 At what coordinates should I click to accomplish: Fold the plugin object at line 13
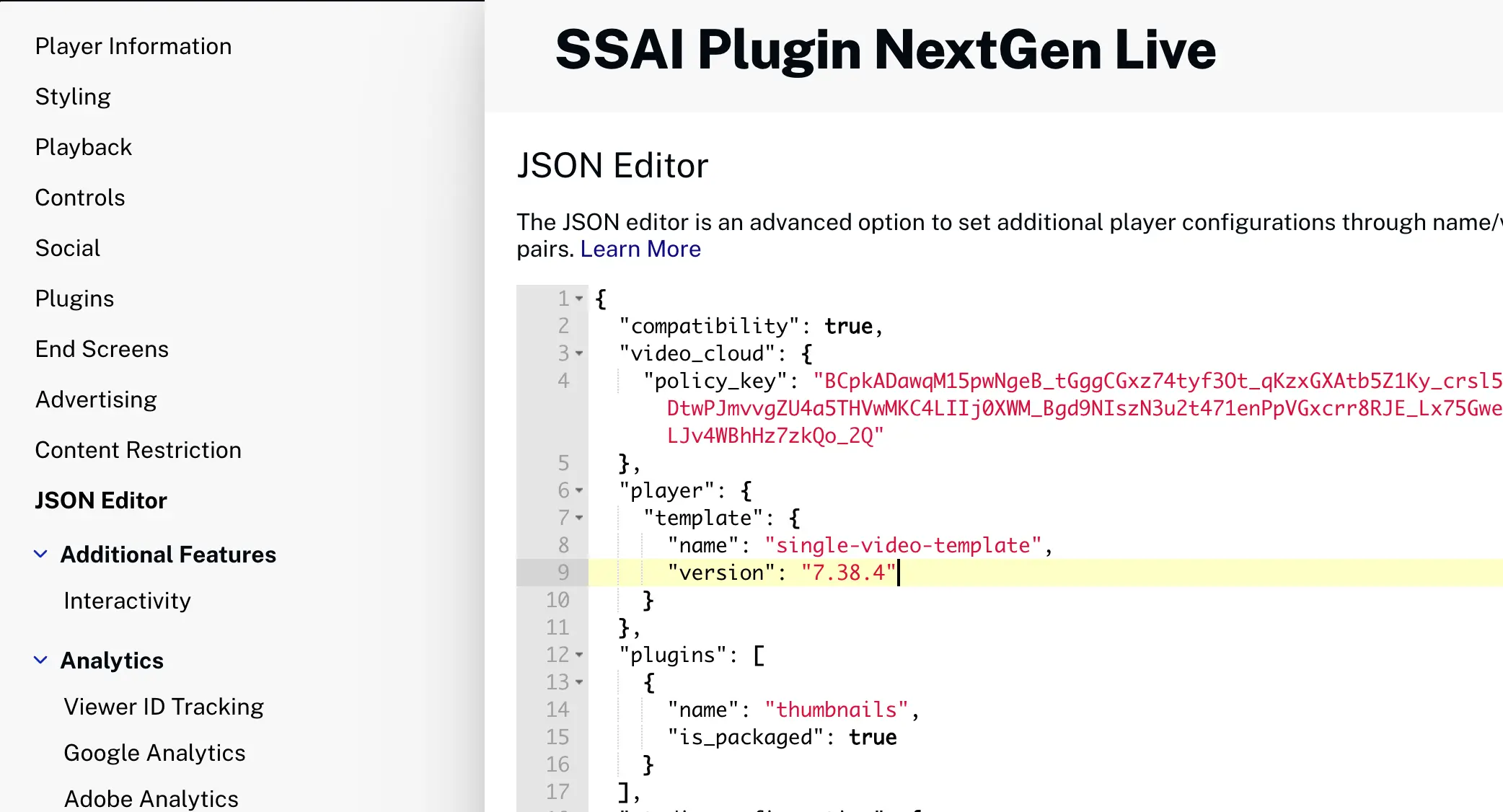pyautogui.click(x=579, y=682)
